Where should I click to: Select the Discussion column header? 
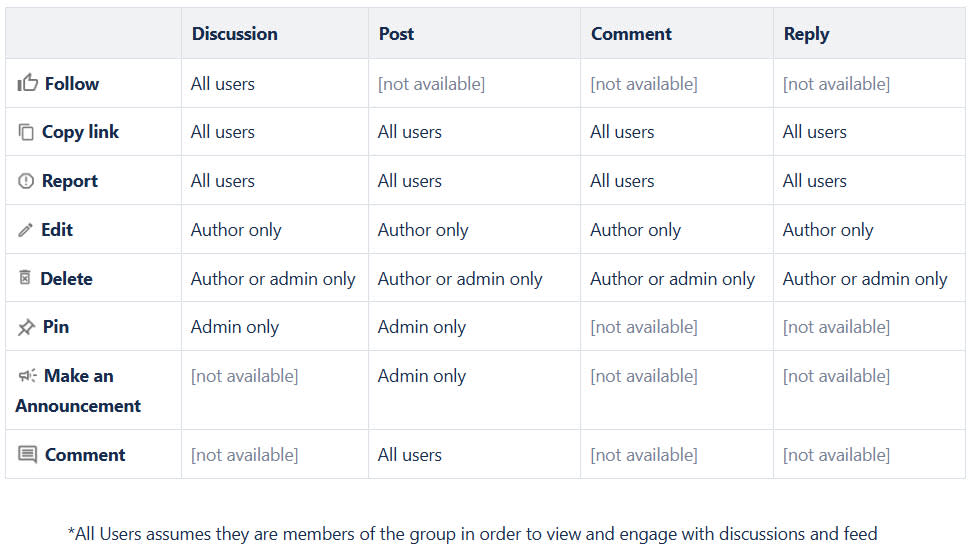pos(234,34)
